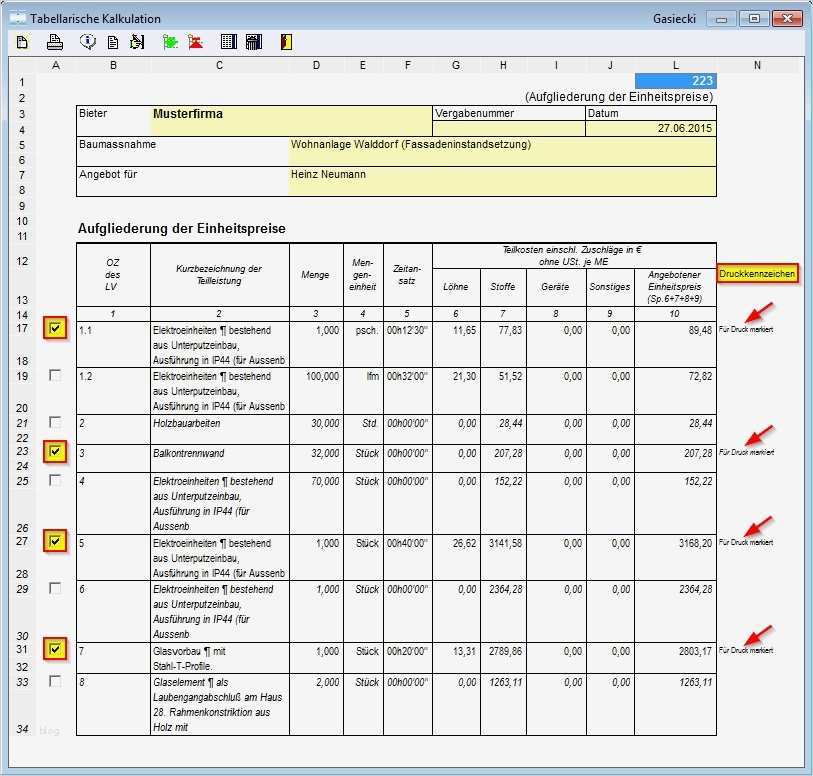
Task: Uncheck print mark for position 1.1
Action: 55,328
